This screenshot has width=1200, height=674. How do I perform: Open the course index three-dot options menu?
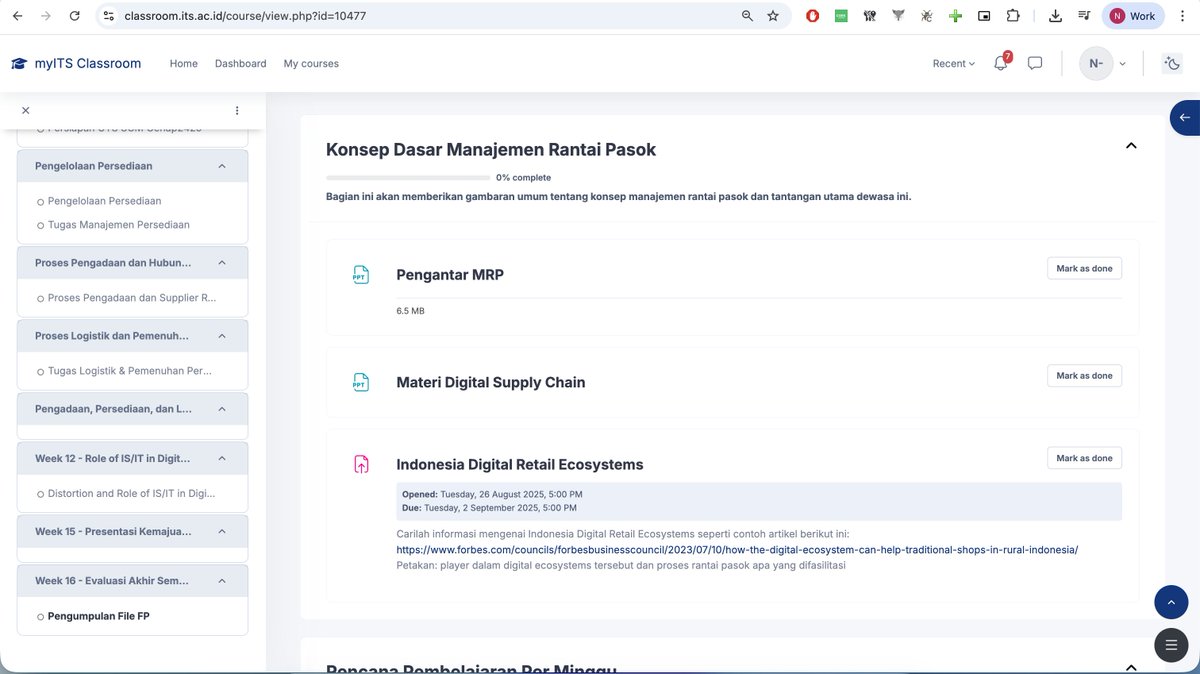point(237,110)
